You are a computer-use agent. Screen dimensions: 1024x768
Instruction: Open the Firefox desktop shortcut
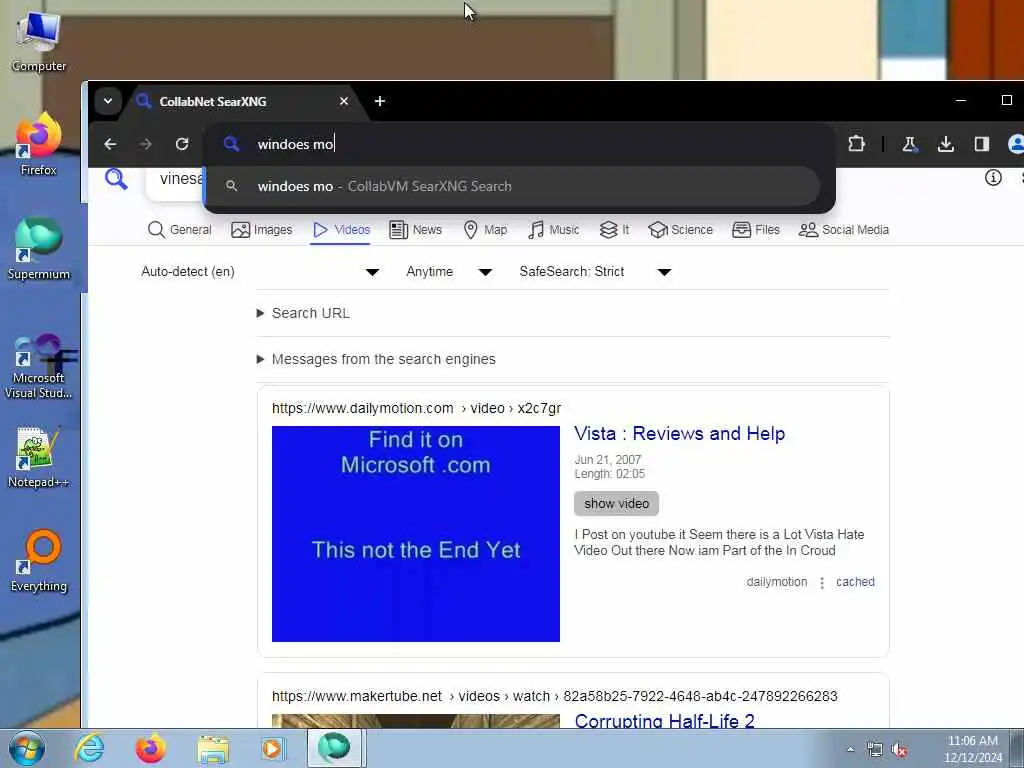tap(39, 145)
